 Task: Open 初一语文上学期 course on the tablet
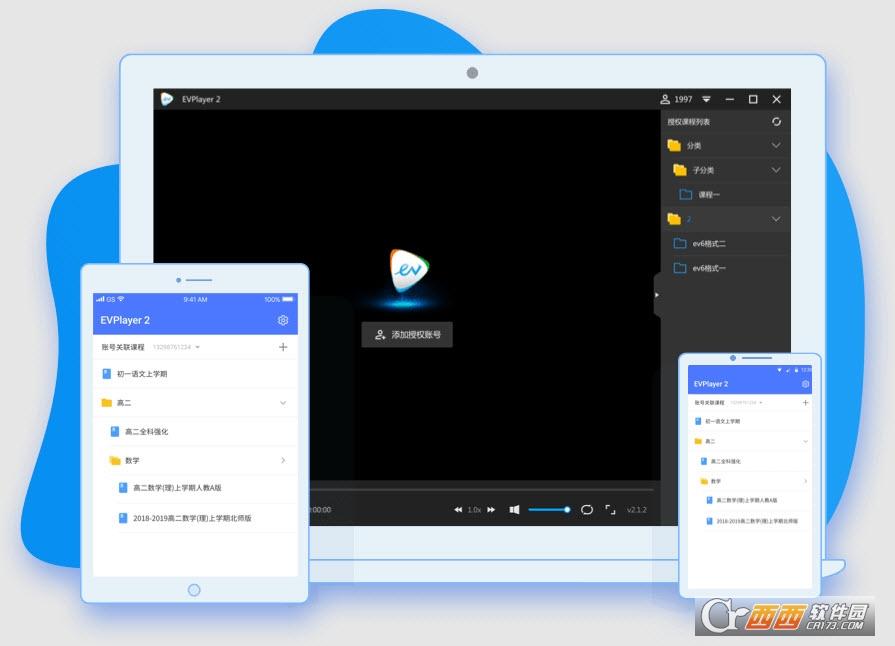click(195, 374)
